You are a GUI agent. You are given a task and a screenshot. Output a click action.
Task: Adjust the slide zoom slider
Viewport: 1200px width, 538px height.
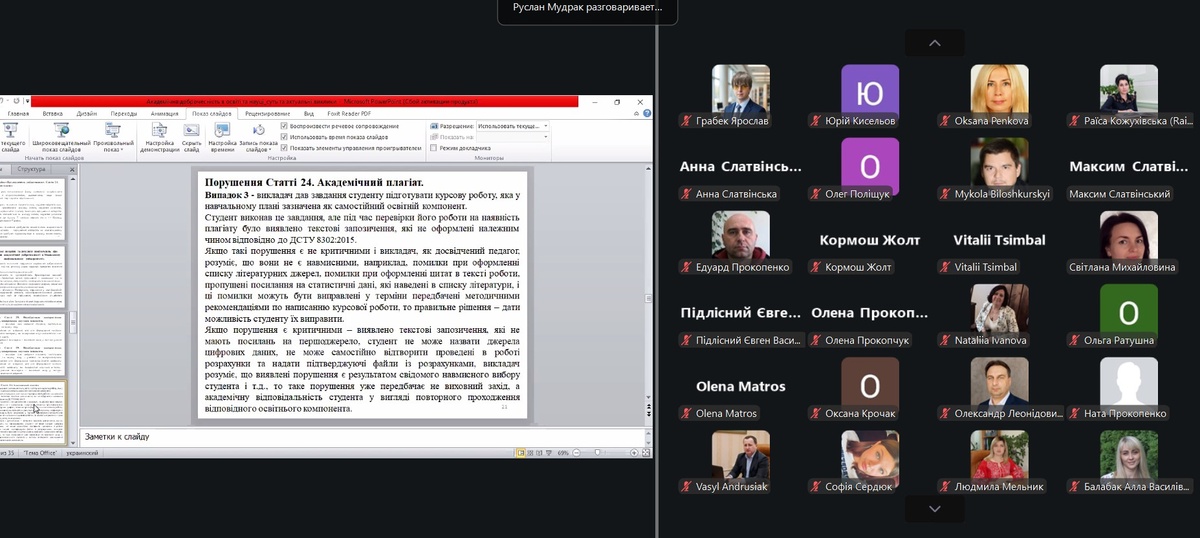click(x=597, y=453)
